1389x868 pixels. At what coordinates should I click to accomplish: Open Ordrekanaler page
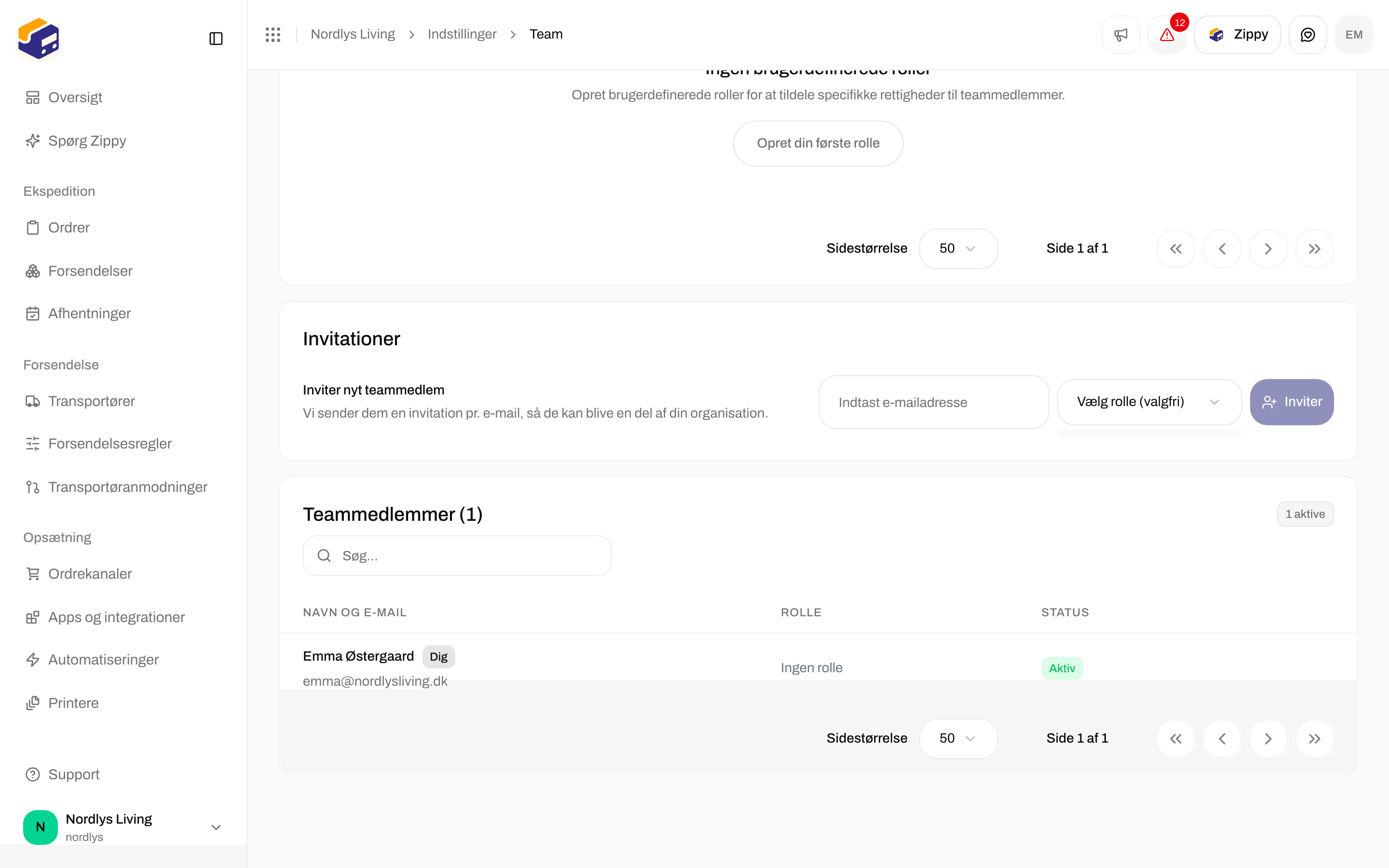[123, 574]
